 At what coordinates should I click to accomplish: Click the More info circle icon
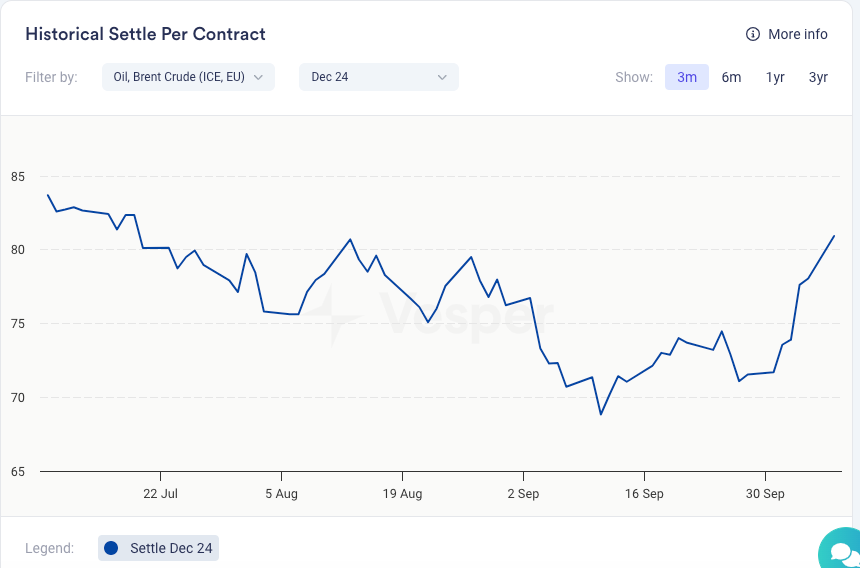[753, 34]
